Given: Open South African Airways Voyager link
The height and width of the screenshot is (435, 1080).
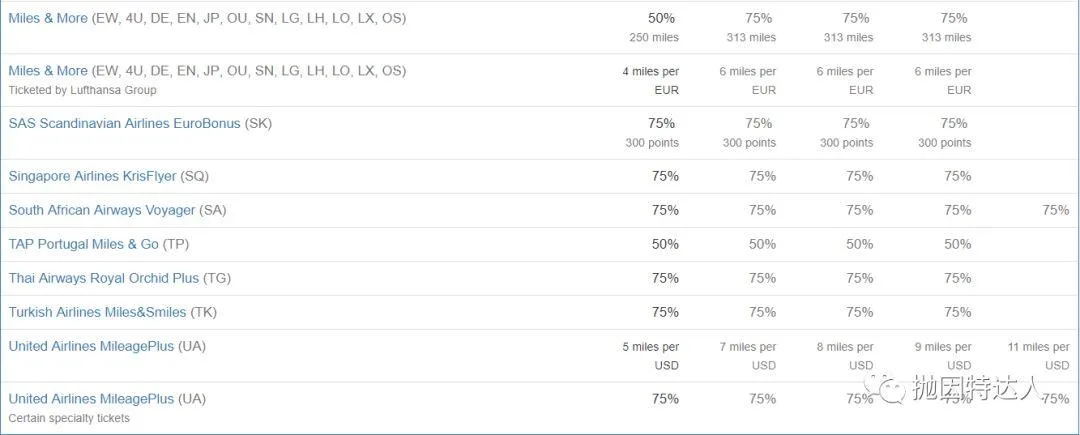Looking at the screenshot, I should point(102,210).
